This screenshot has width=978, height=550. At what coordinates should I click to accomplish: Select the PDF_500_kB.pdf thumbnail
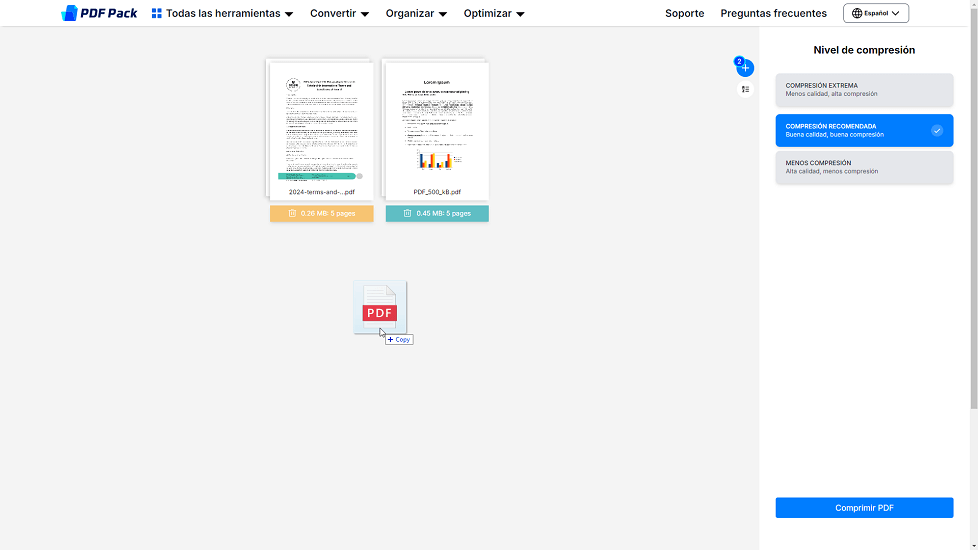tap(437, 128)
